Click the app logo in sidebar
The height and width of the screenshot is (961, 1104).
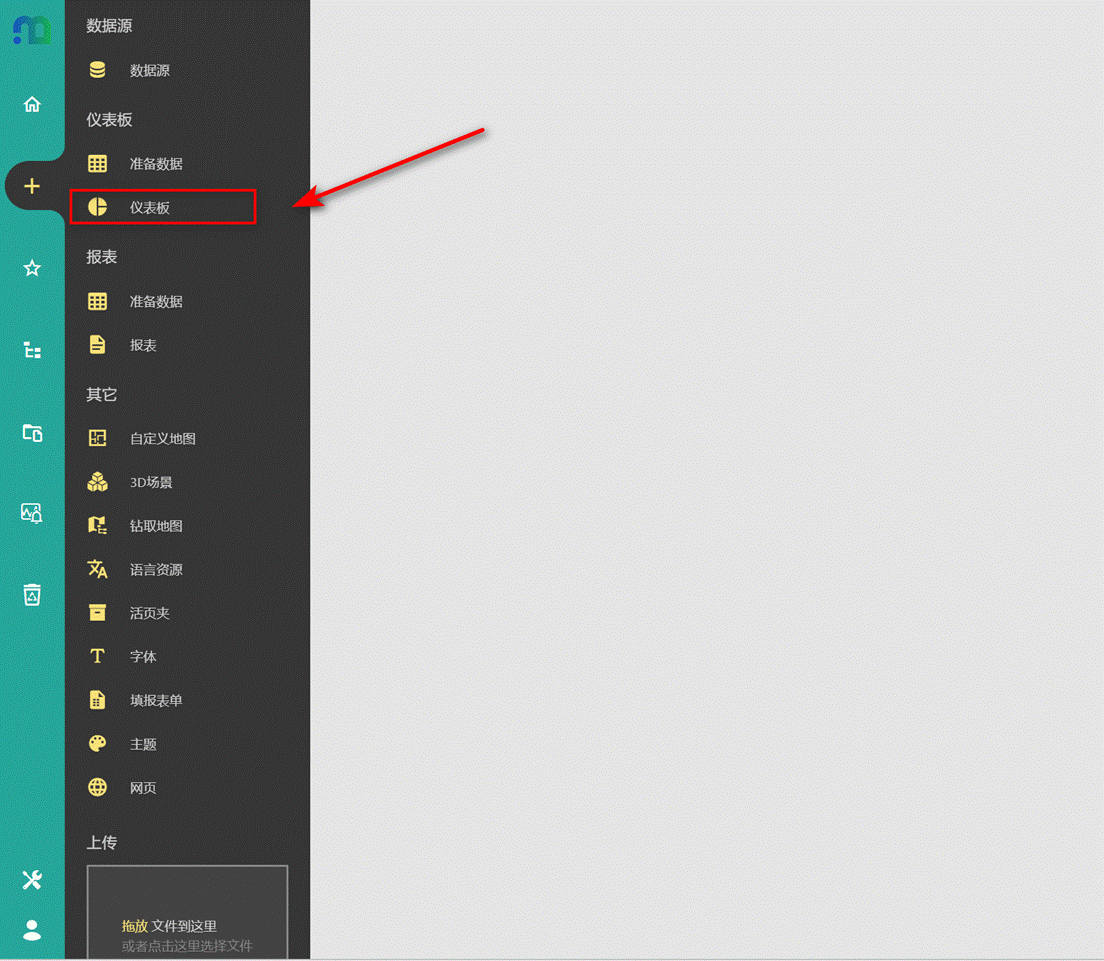pos(32,30)
